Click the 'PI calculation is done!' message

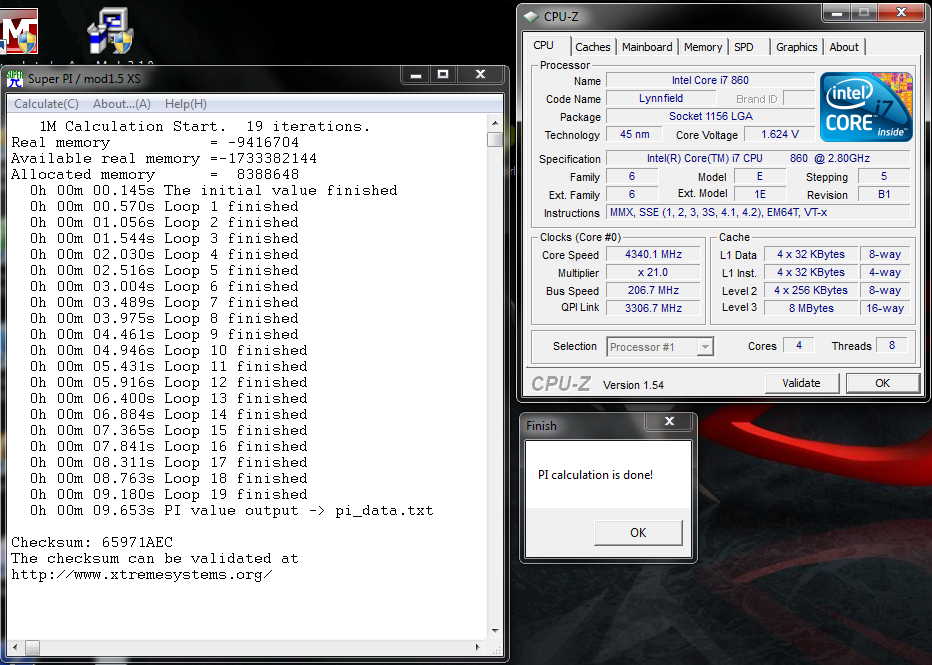pyautogui.click(x=595, y=475)
